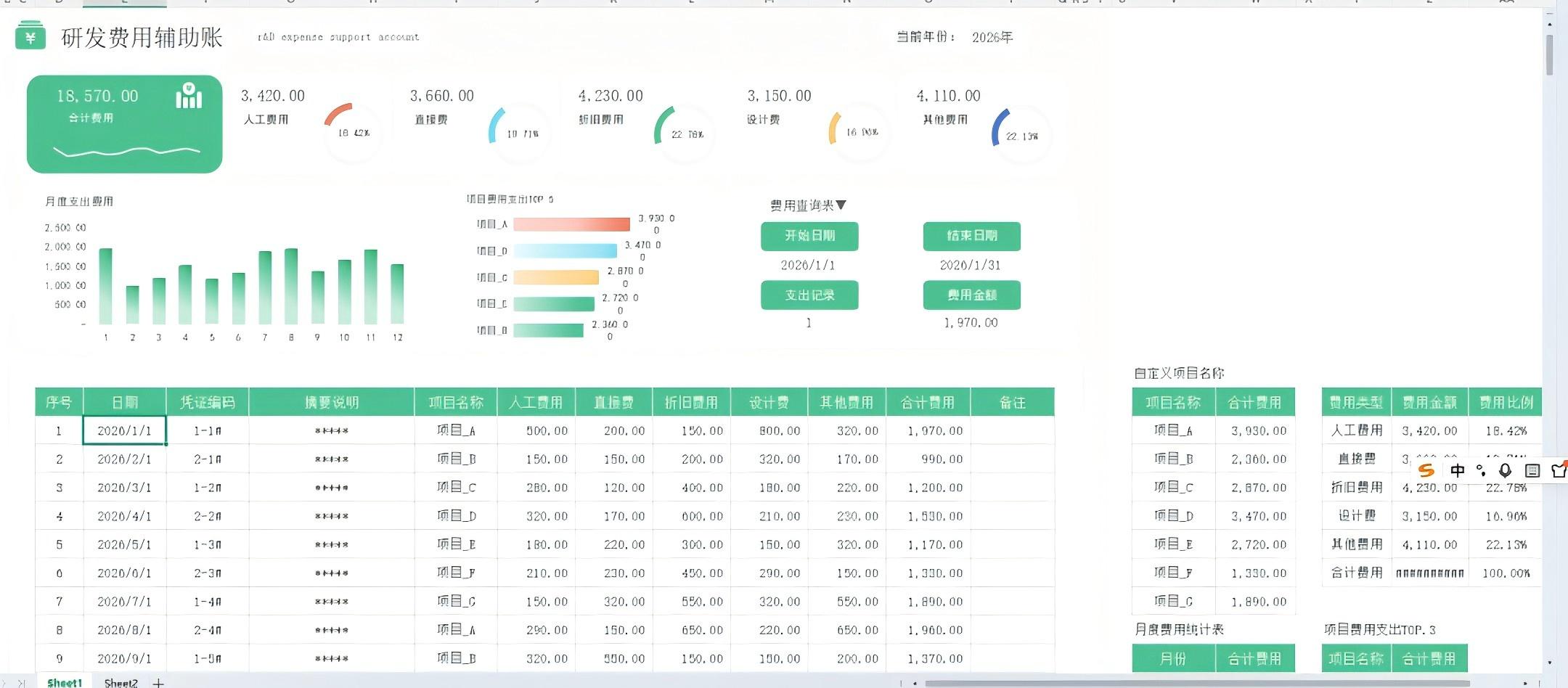This screenshot has width=1568, height=688.
Task: Click the 100.00% cell in the 合计费用 row
Action: 1506,573
